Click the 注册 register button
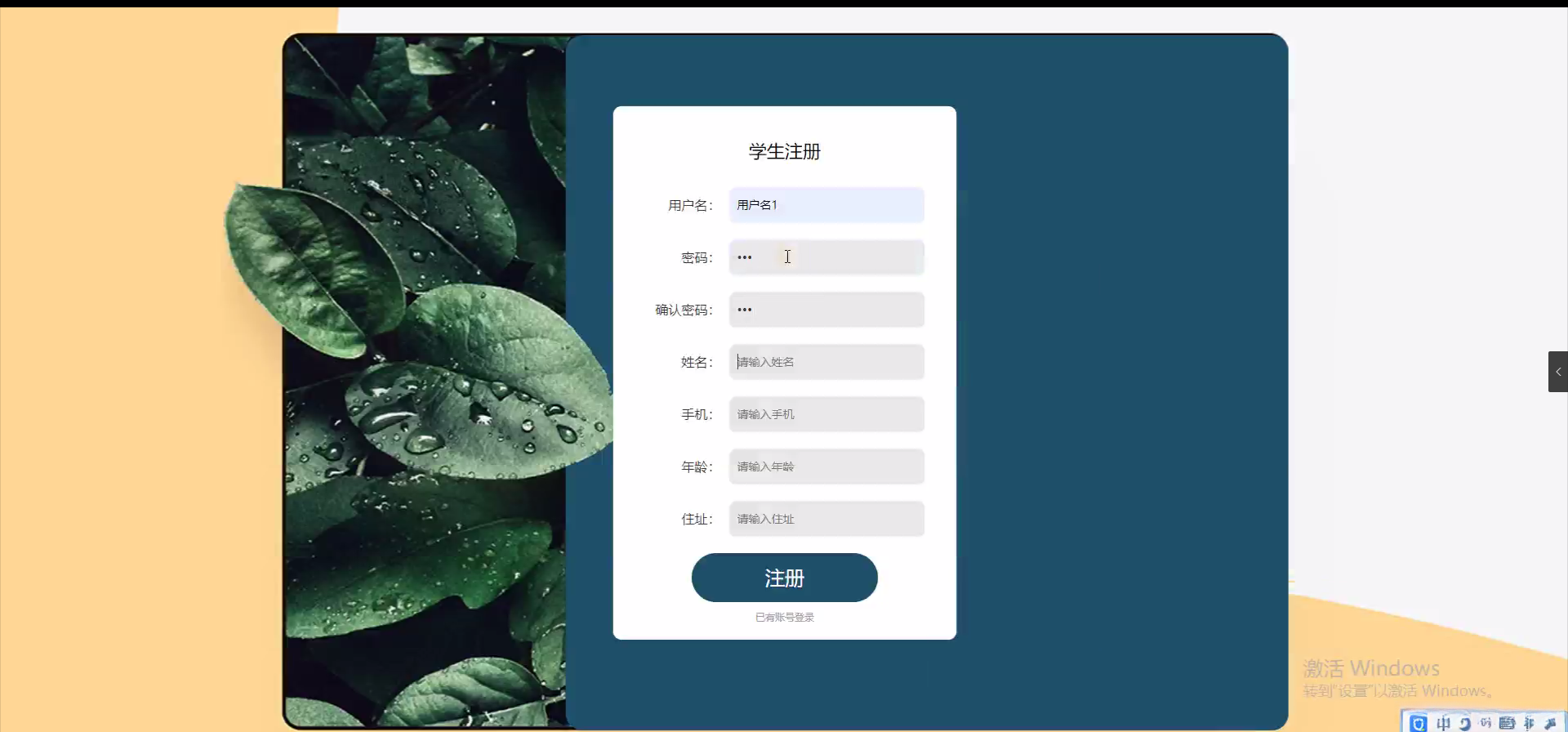 (x=785, y=578)
